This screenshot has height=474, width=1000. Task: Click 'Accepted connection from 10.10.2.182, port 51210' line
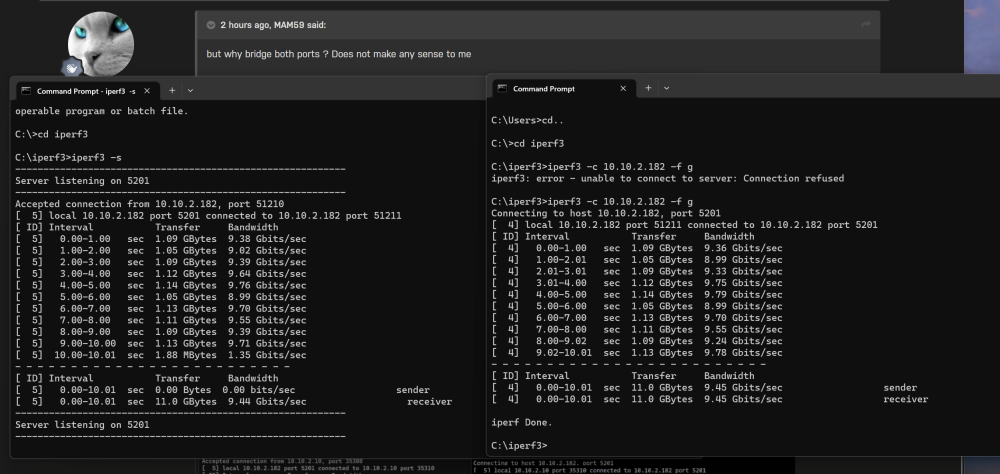pyautogui.click(x=149, y=204)
